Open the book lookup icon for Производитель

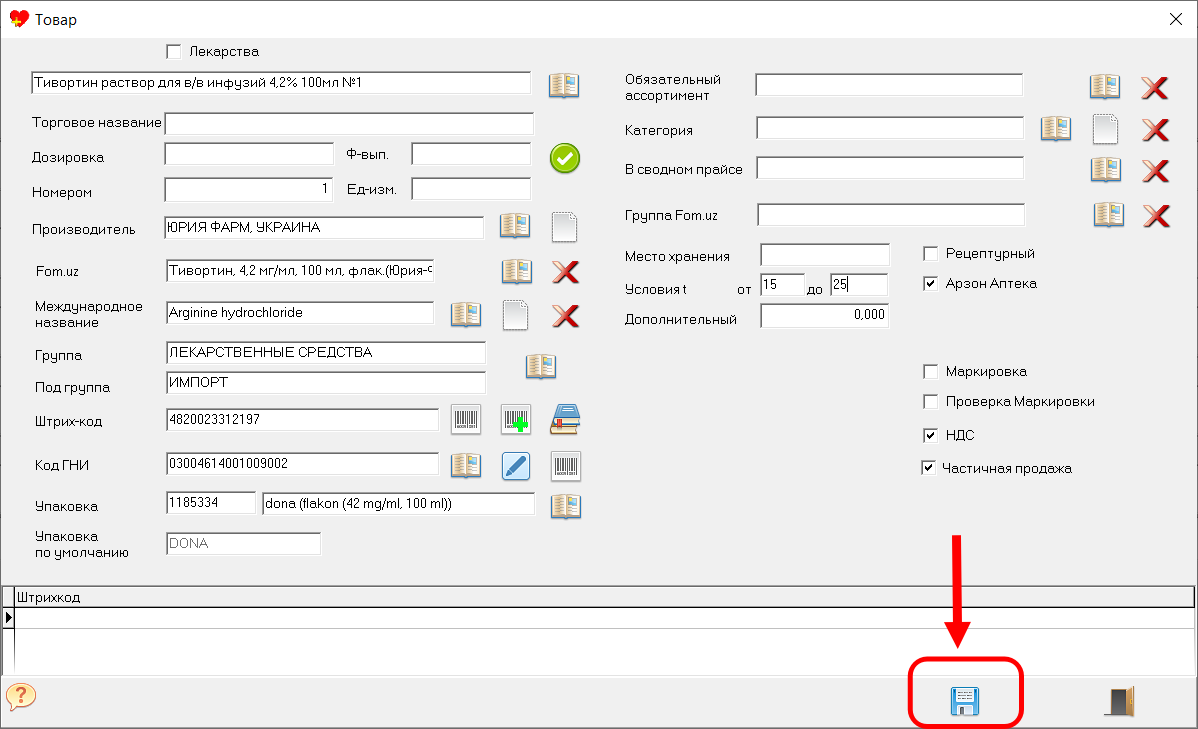coord(515,225)
